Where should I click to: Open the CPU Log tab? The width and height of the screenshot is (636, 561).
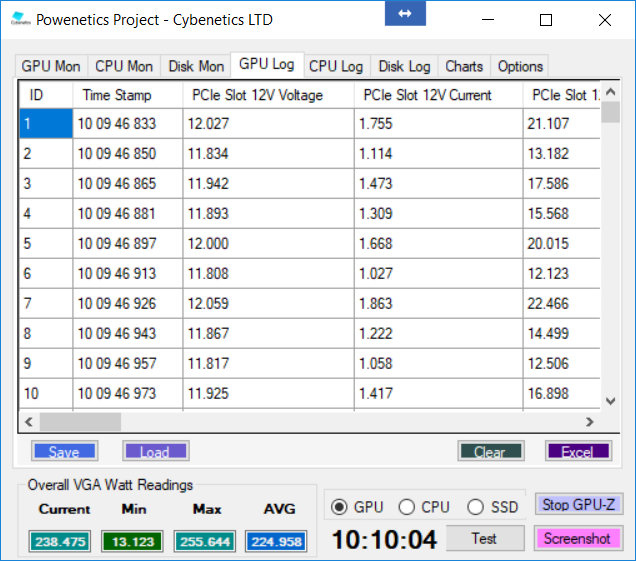point(336,66)
